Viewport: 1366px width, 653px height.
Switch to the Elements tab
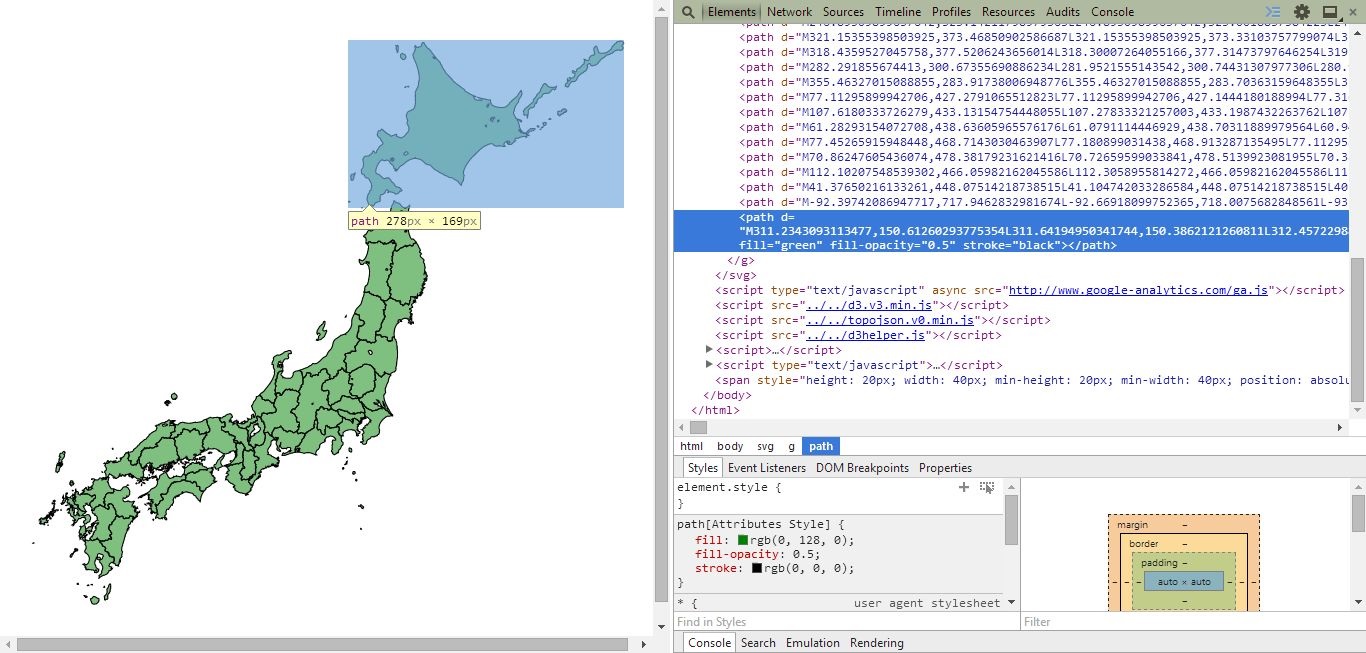tap(732, 12)
